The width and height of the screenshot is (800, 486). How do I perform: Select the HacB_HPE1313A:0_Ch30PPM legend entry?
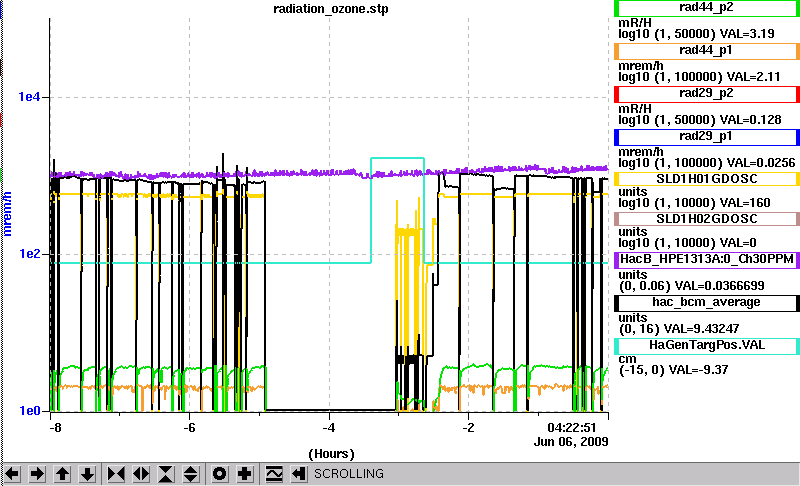click(707, 259)
